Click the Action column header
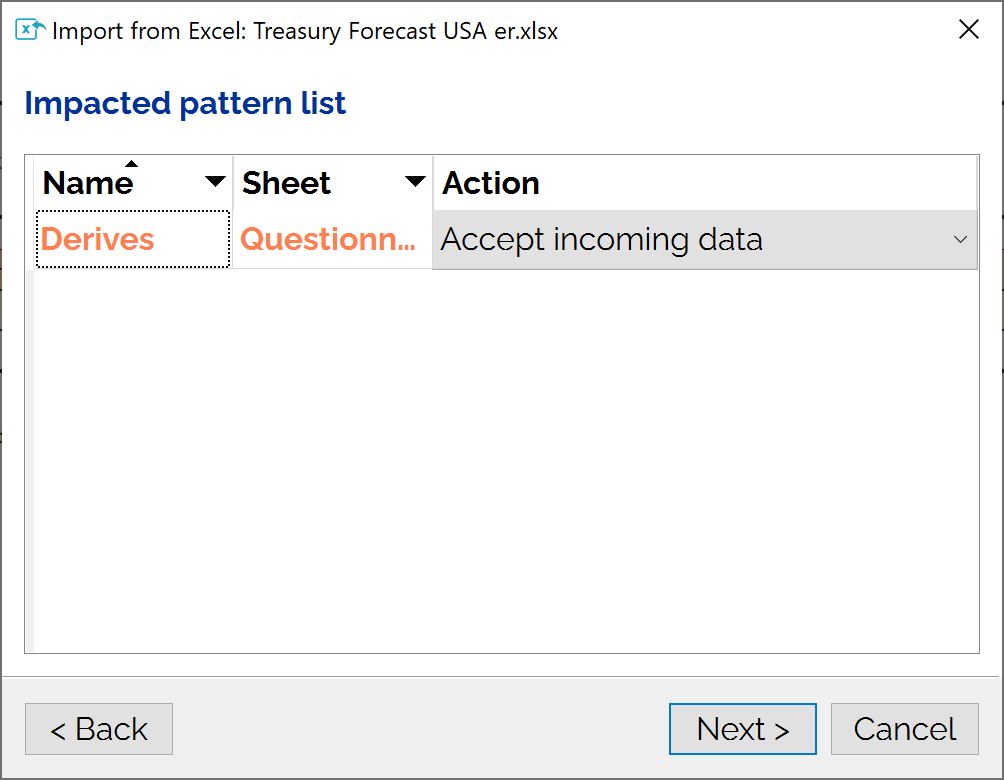The height and width of the screenshot is (780, 1004). tap(705, 183)
